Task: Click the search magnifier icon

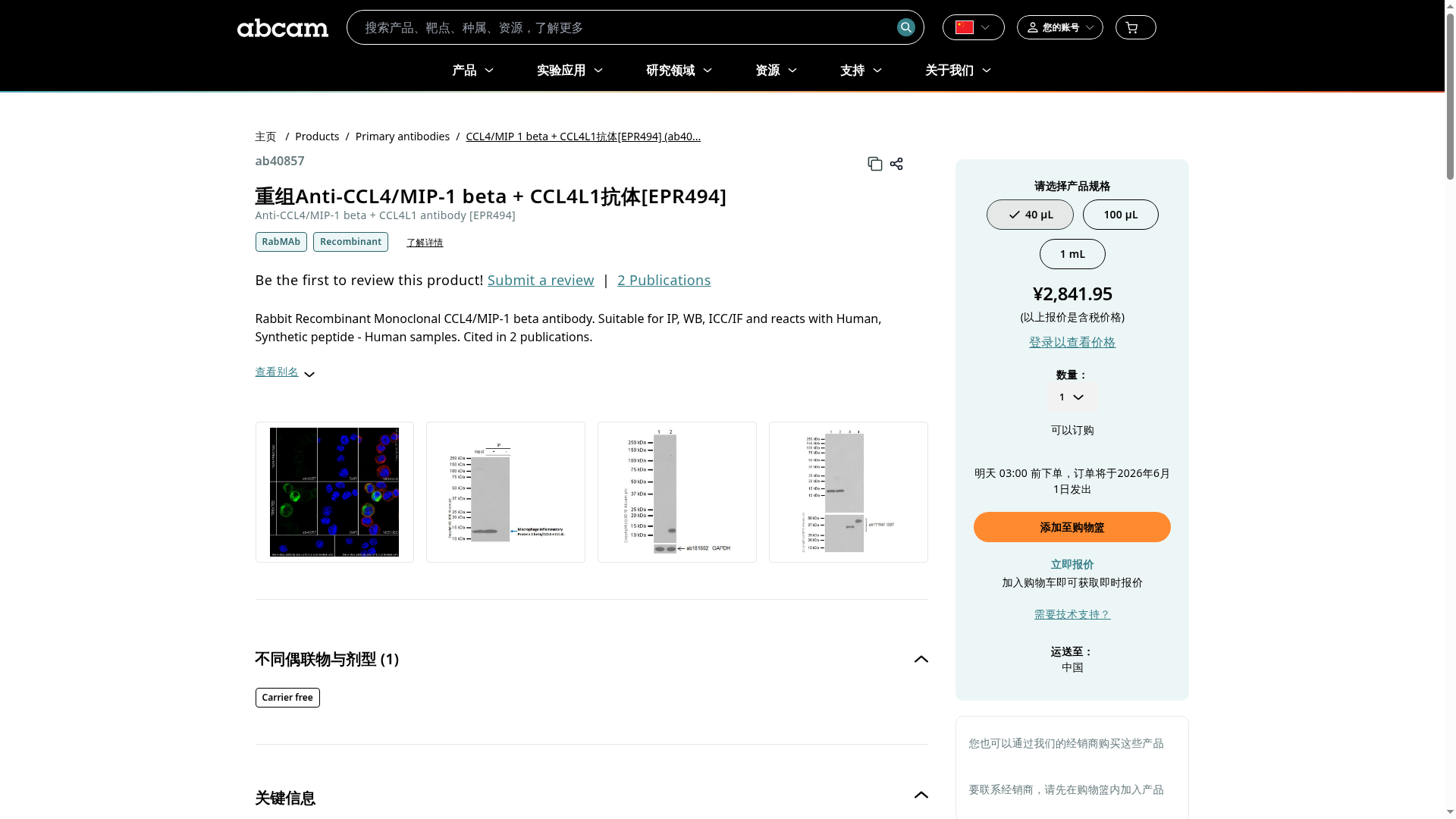Action: click(x=905, y=27)
